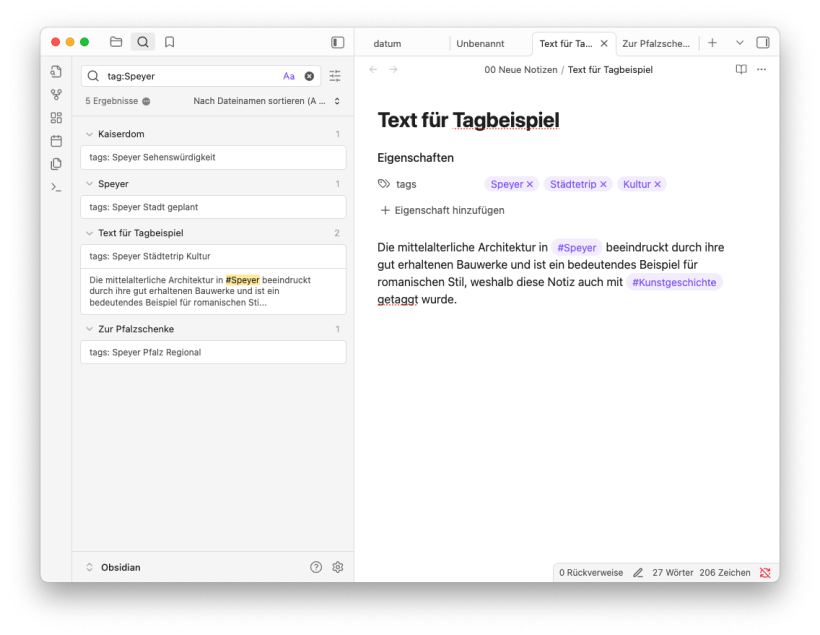Switch to the bookmarks panel
The image size is (820, 635).
pos(170,42)
